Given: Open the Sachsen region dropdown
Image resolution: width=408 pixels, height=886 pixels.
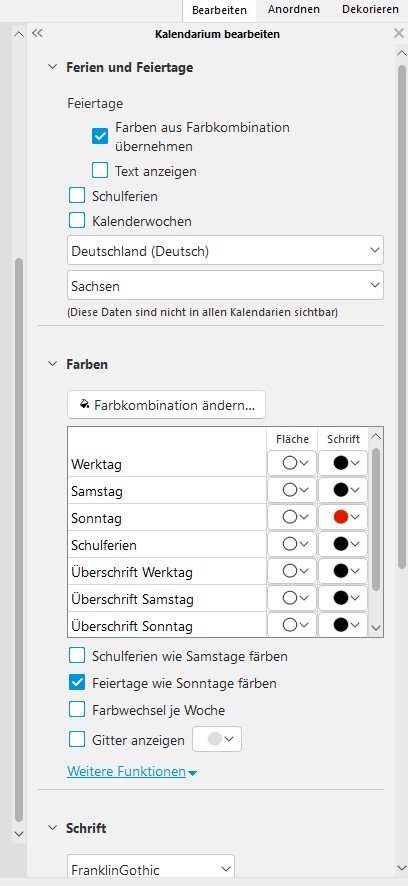Looking at the screenshot, I should (225, 285).
